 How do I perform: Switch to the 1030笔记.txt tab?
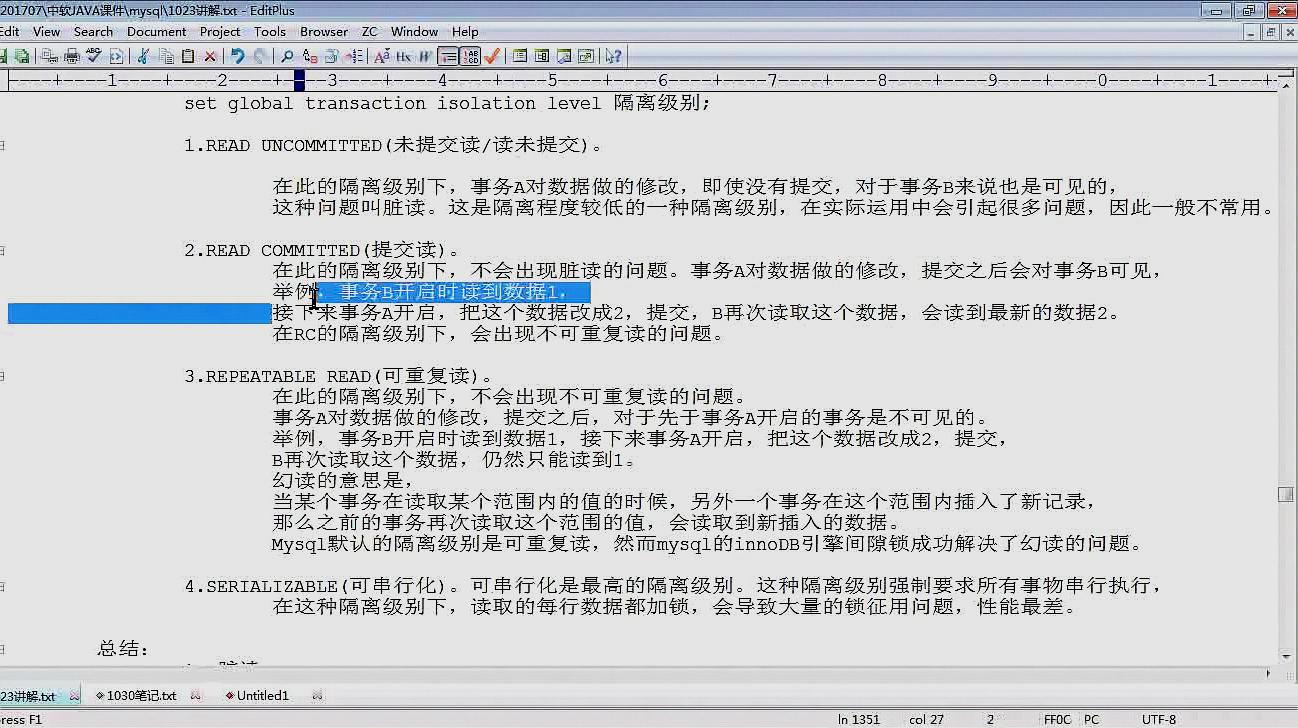(x=140, y=695)
